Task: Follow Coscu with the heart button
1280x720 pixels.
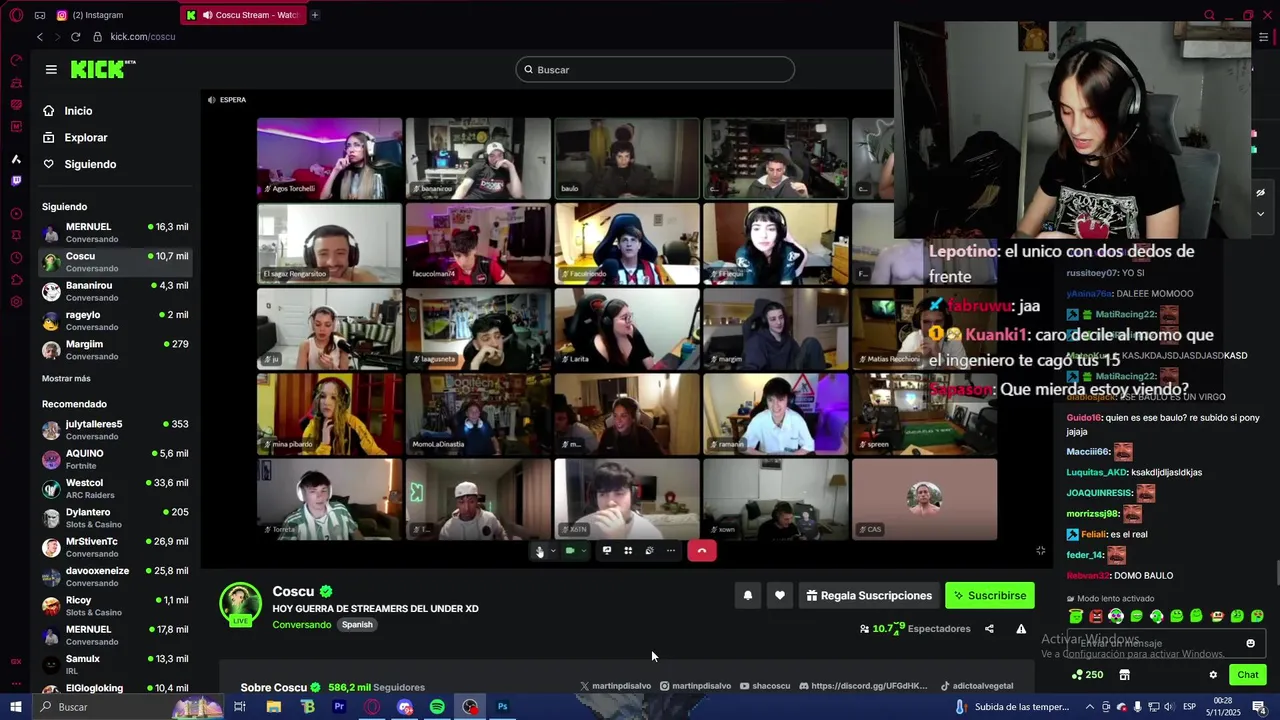Action: [x=780, y=596]
